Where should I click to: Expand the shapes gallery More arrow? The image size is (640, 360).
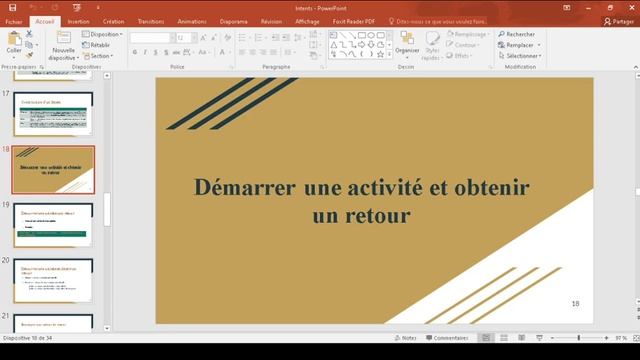(x=389, y=54)
